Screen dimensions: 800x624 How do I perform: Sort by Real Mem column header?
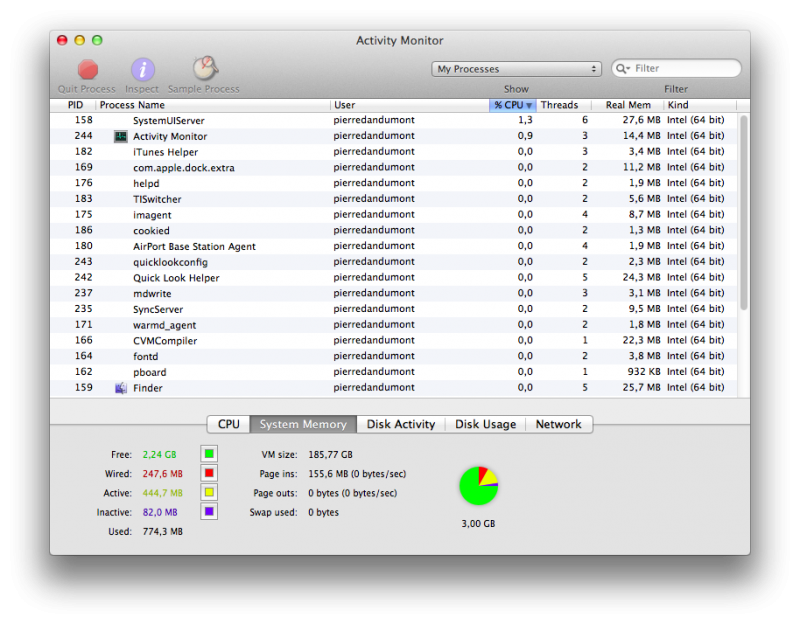coord(628,105)
